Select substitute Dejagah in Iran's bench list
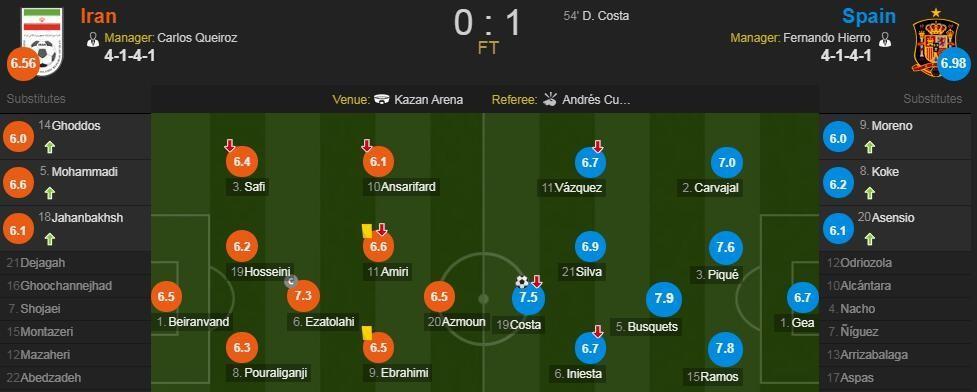977x392 pixels. click(75, 263)
